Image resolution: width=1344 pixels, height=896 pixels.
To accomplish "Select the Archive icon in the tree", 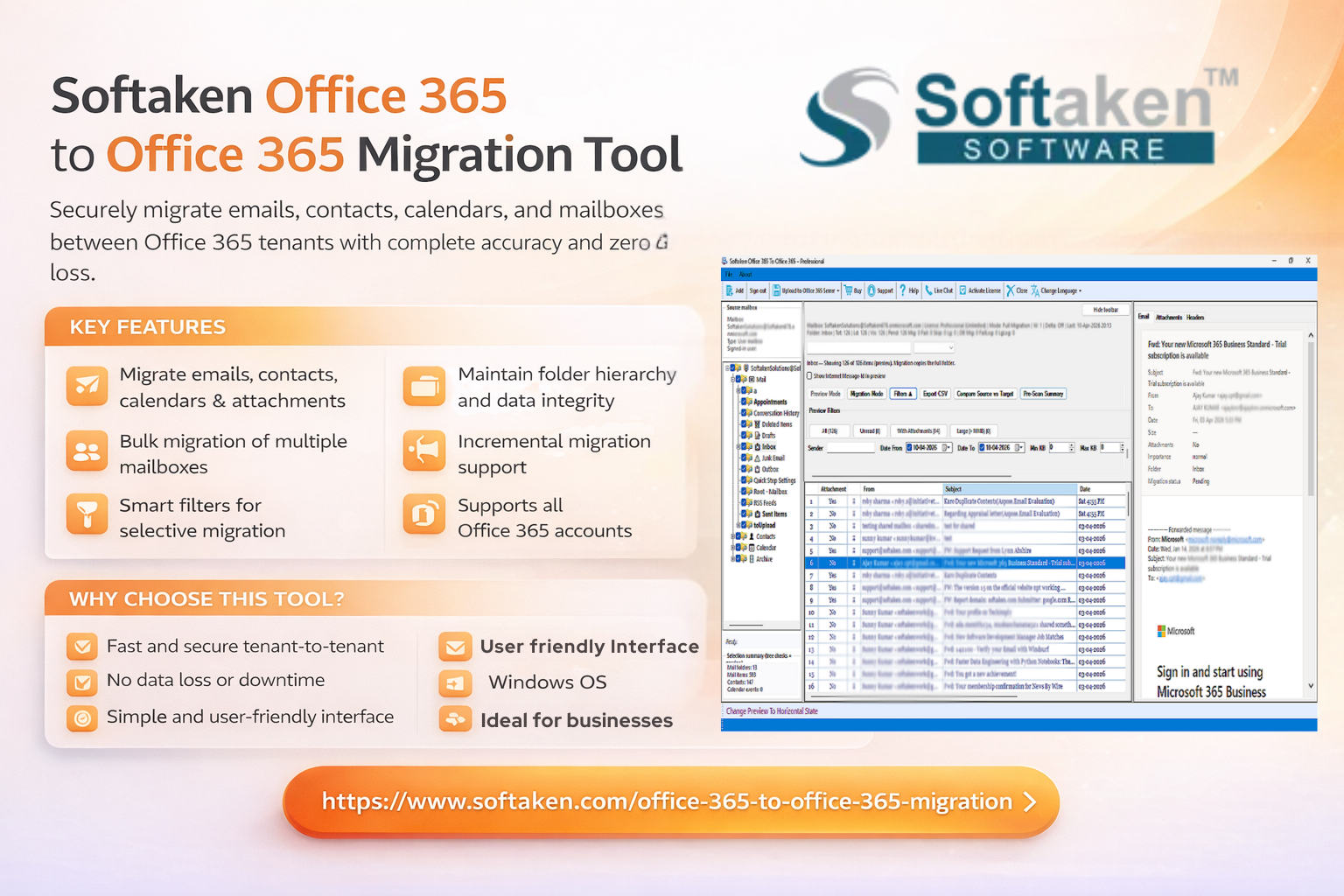I will pos(752,559).
